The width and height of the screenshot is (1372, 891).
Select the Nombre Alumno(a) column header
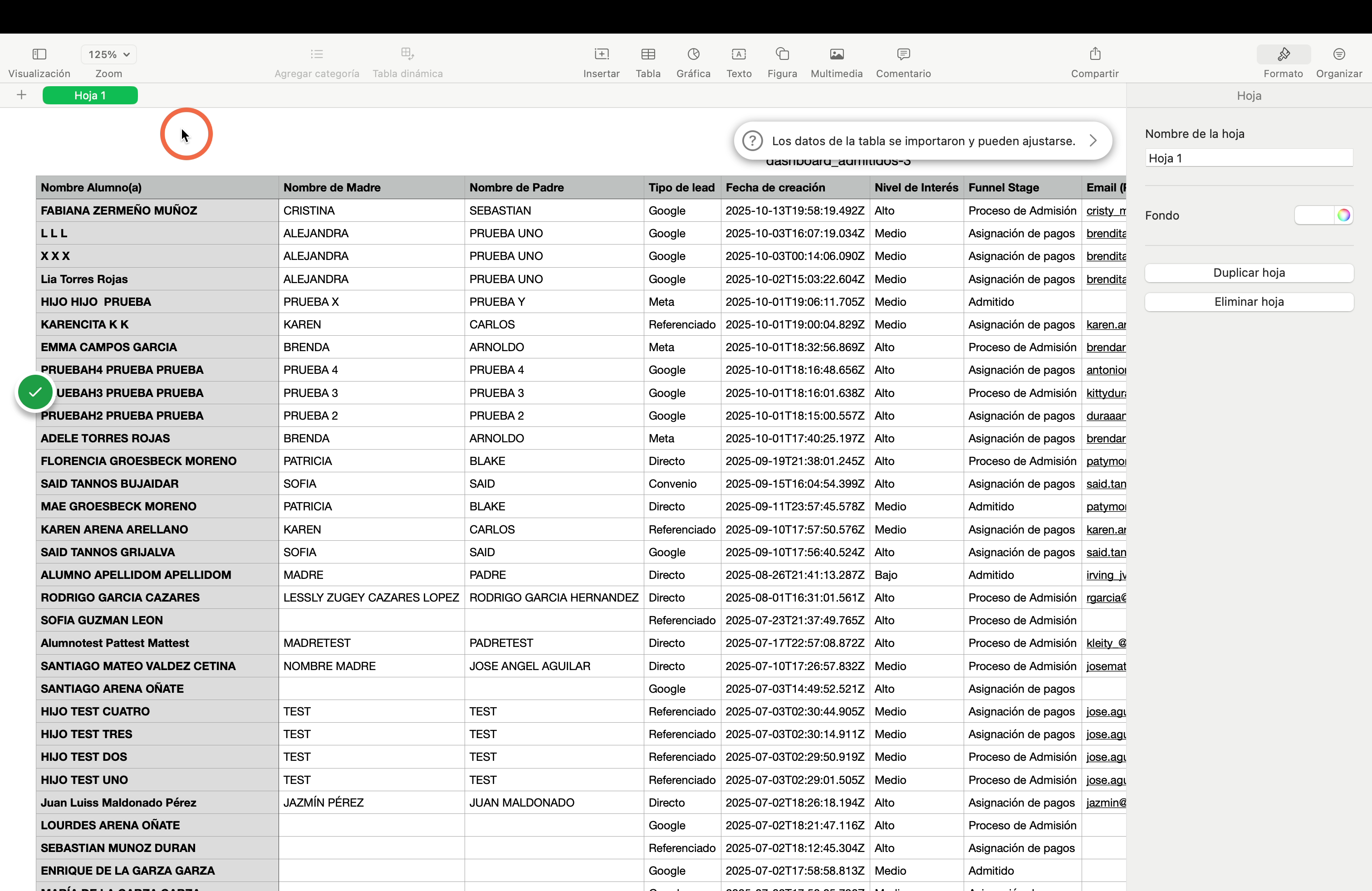(x=157, y=187)
